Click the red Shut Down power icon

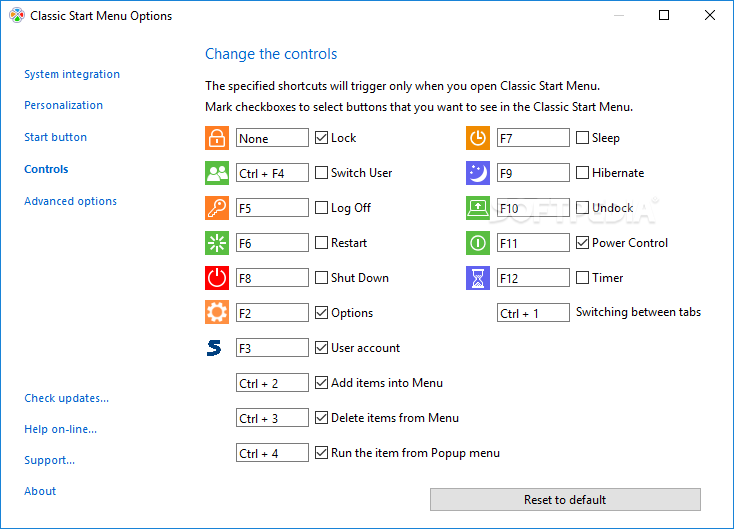pyautogui.click(x=217, y=278)
